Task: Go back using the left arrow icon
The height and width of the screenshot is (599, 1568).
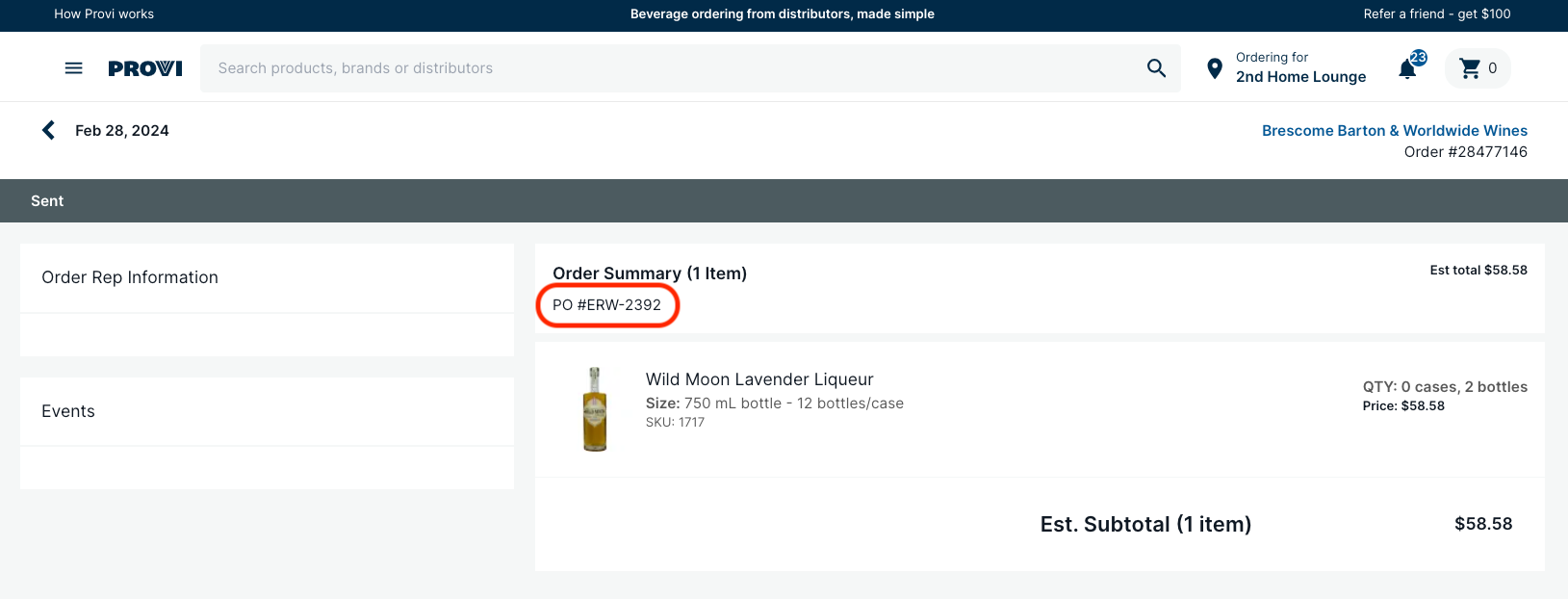Action: pyautogui.click(x=47, y=129)
